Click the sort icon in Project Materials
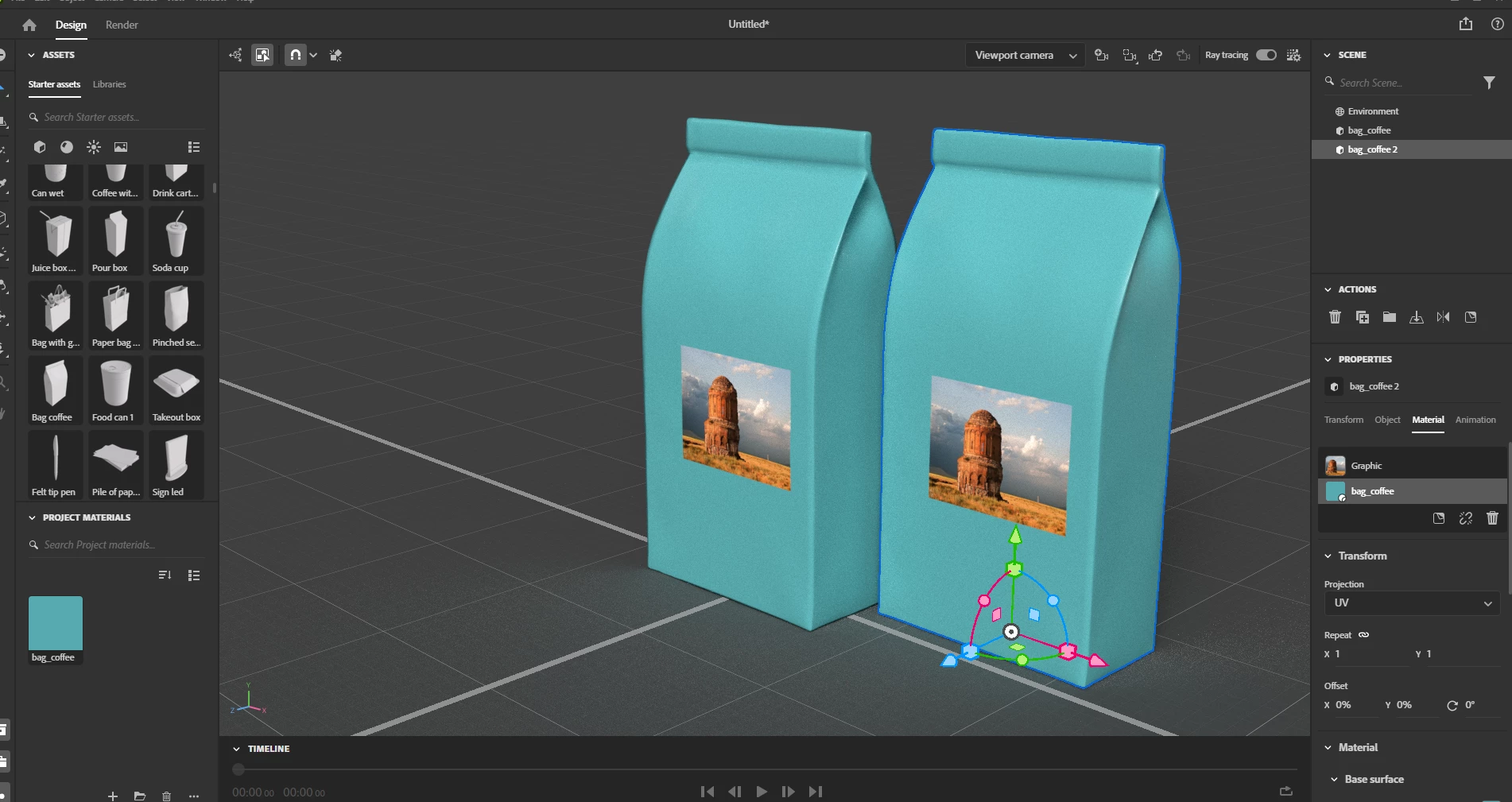Image resolution: width=1512 pixels, height=802 pixels. coord(165,575)
